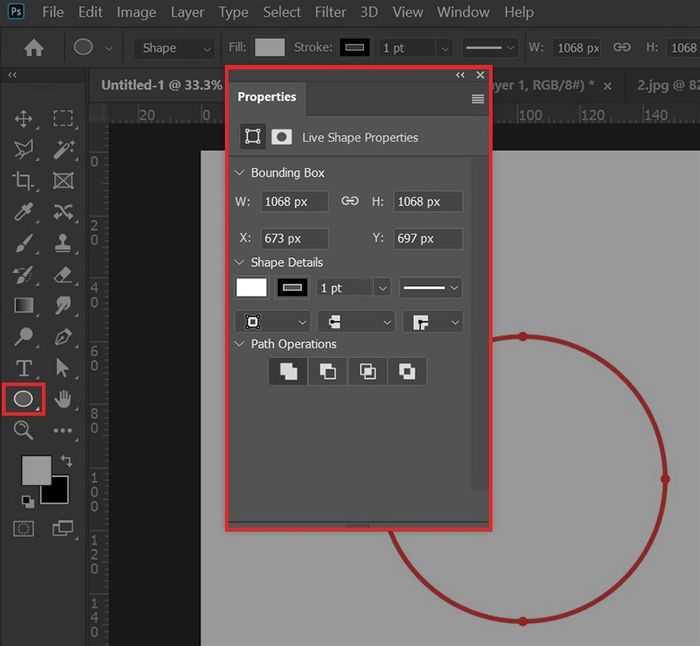
Task: Click the Subtract Front Shape path operation
Action: click(328, 371)
